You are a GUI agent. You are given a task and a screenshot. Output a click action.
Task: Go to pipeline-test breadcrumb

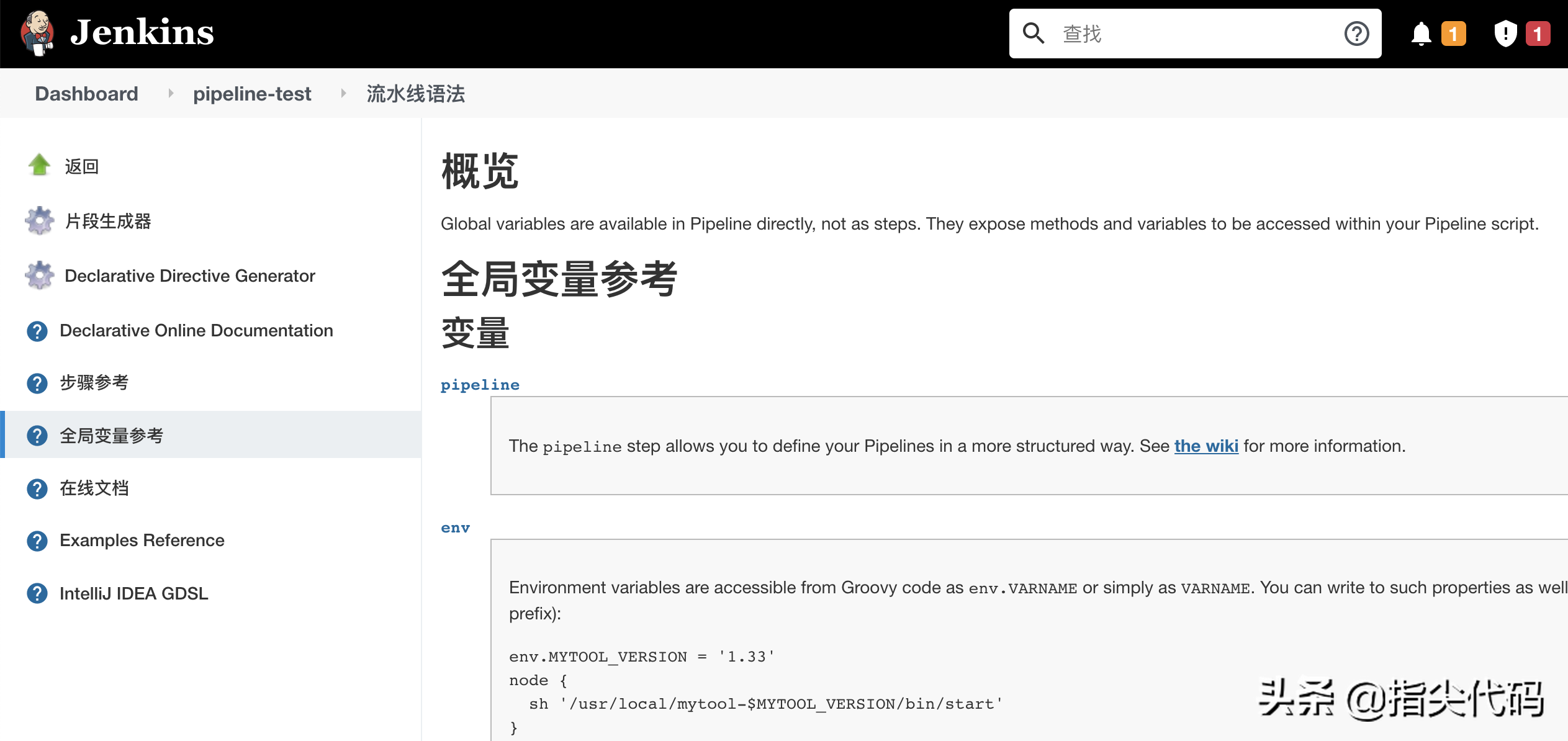[251, 94]
